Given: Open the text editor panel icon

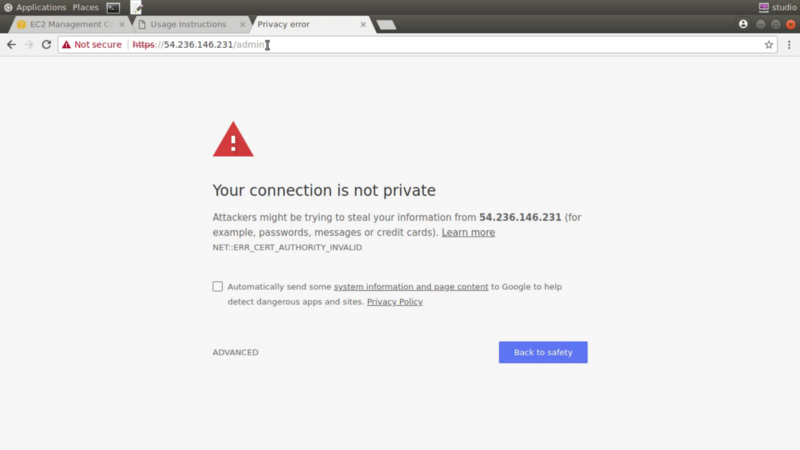Looking at the screenshot, I should pyautogui.click(x=136, y=8).
